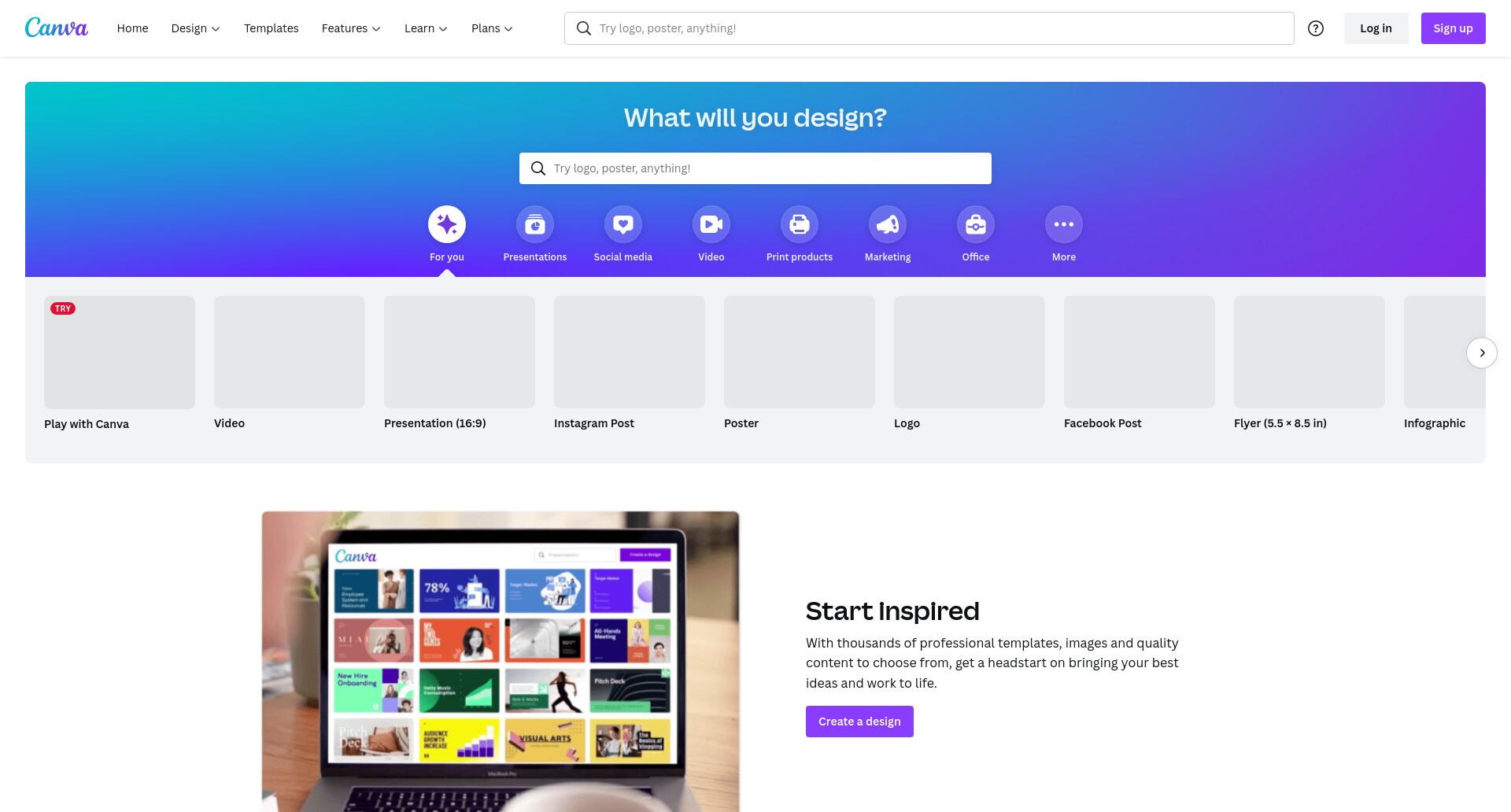Click the 'Instagram Post' label text

594,423
